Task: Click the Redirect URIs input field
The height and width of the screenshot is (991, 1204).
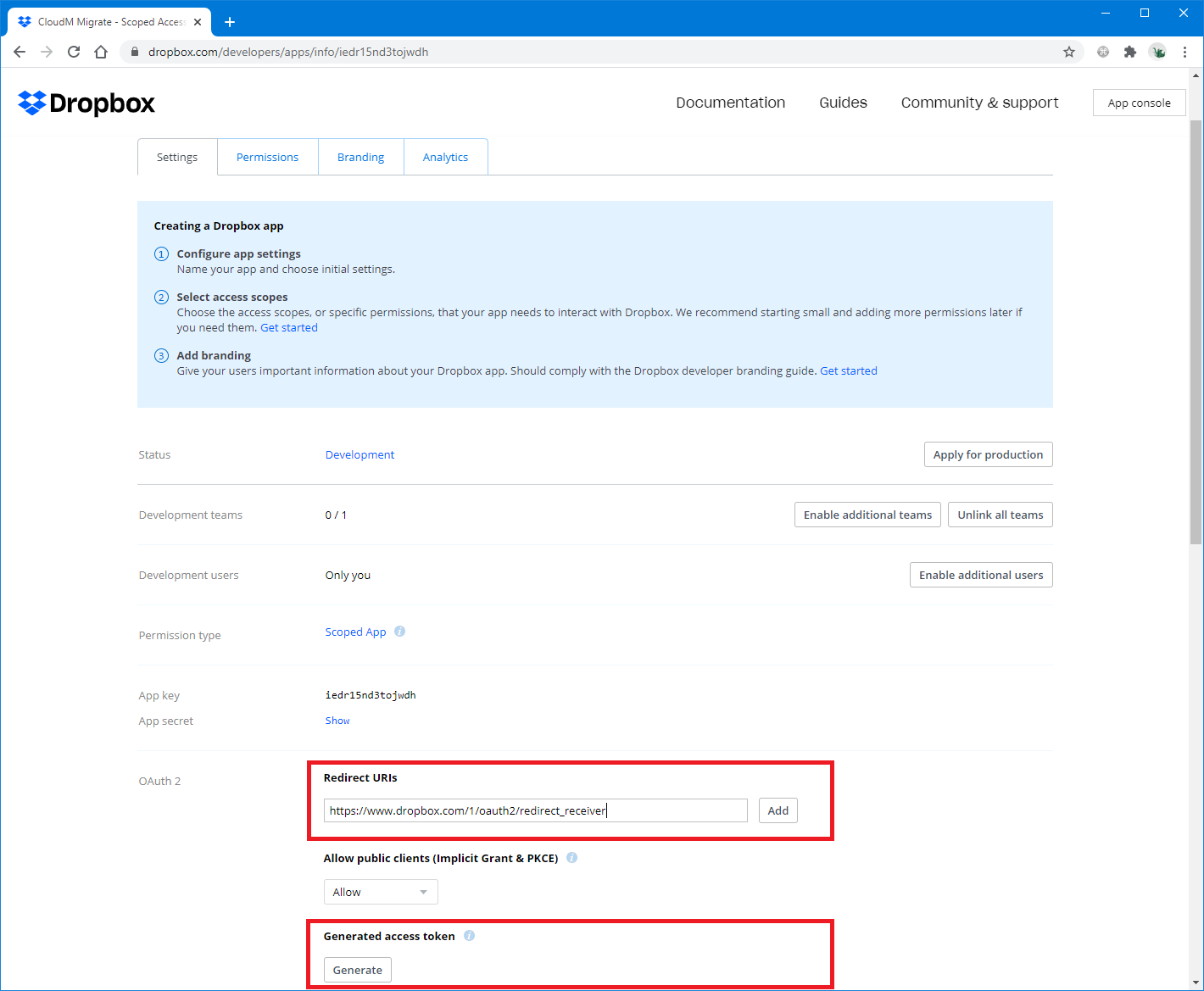Action: (536, 810)
